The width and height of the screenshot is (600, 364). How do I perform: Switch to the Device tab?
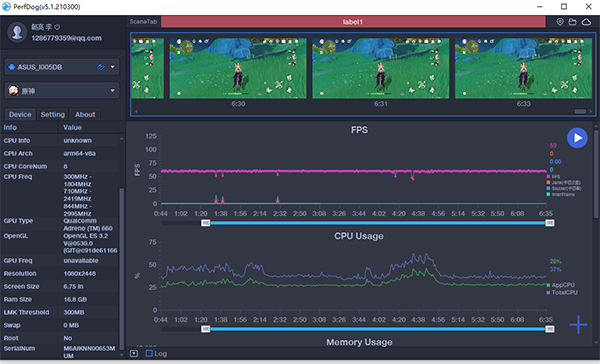[x=20, y=114]
